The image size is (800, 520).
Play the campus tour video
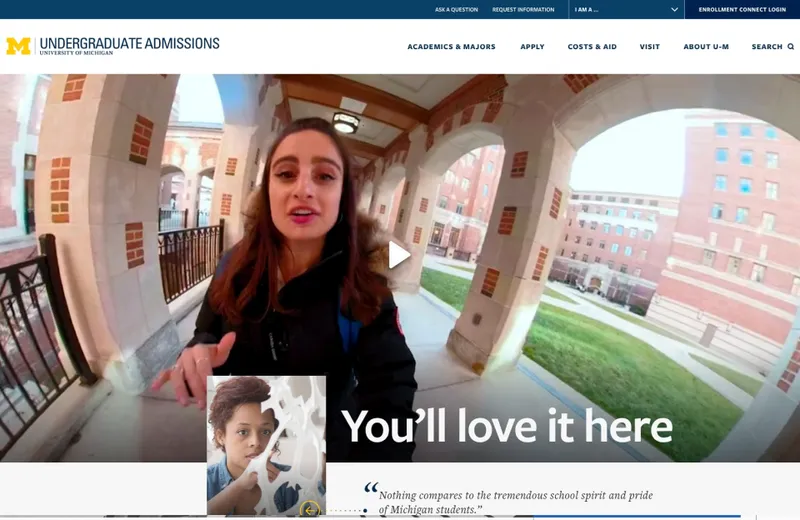pyautogui.click(x=399, y=255)
